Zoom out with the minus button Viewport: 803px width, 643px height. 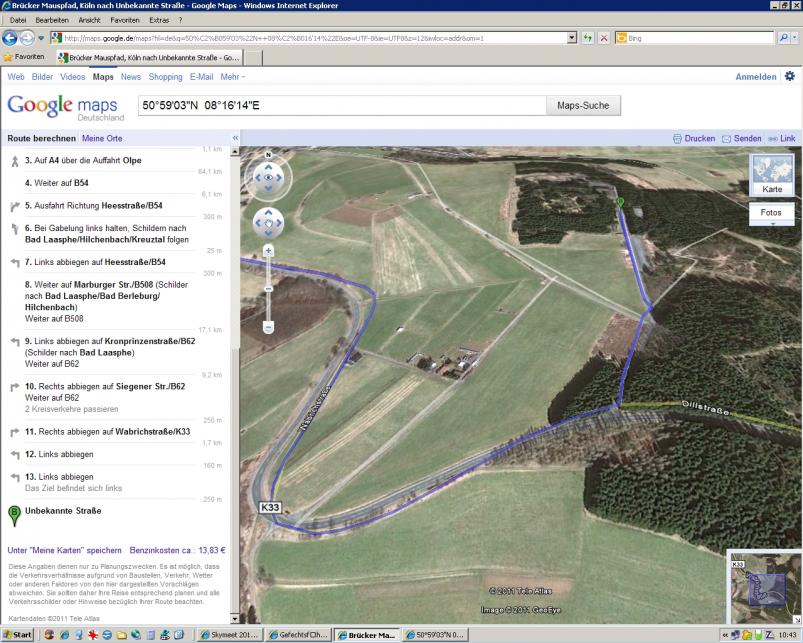pyautogui.click(x=268, y=327)
